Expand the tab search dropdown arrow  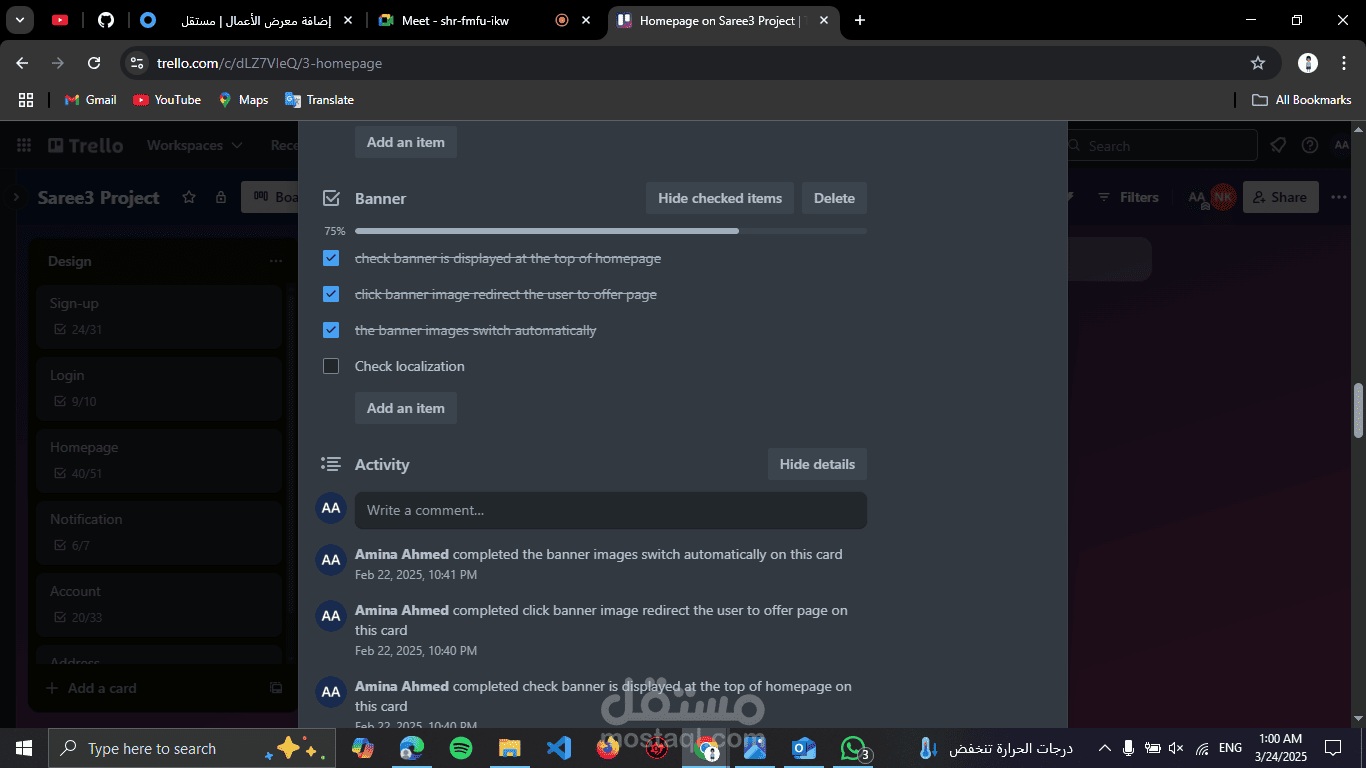pyautogui.click(x=19, y=20)
